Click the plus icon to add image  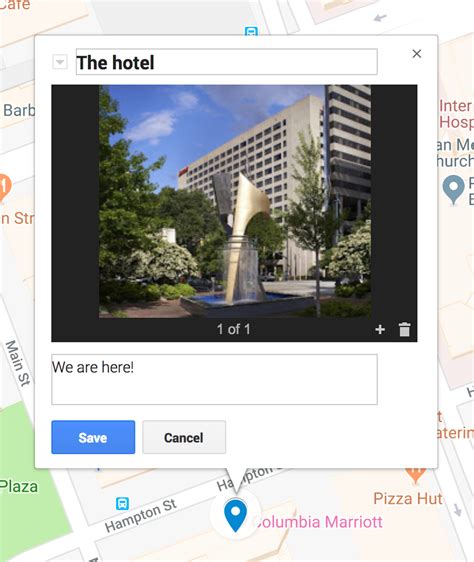pos(380,329)
